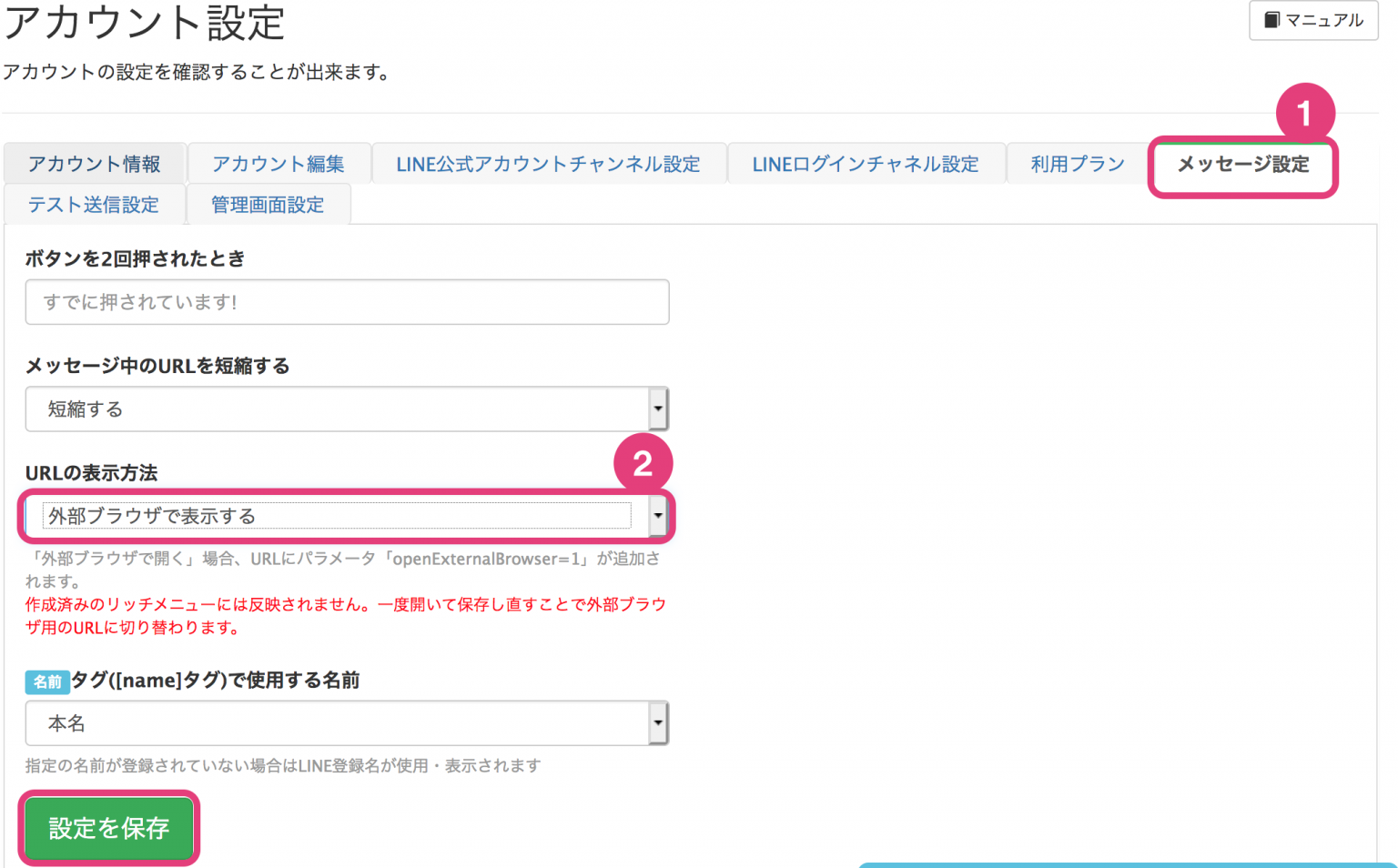
Task: Click the pink number 2 badge
Action: pos(643,464)
